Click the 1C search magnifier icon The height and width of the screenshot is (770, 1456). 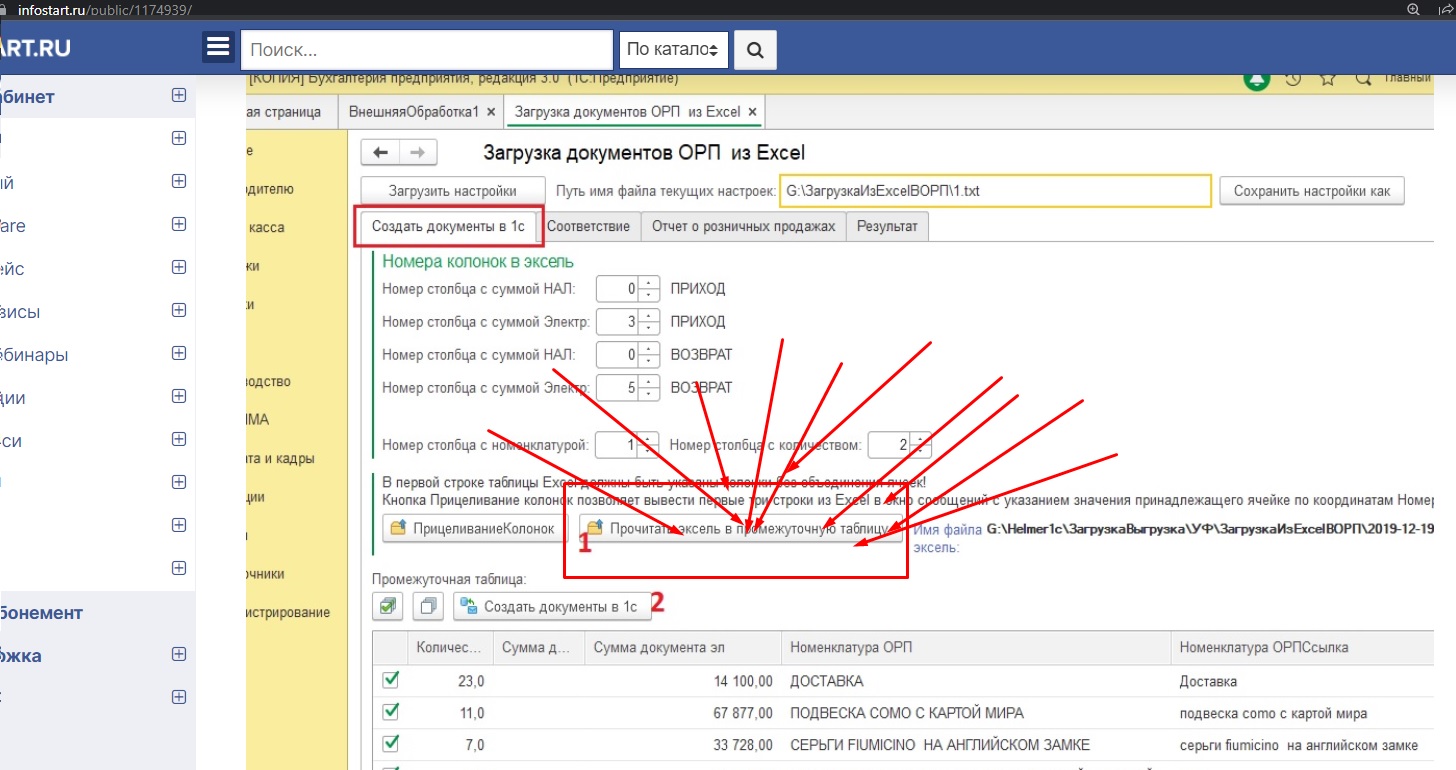[1361, 78]
